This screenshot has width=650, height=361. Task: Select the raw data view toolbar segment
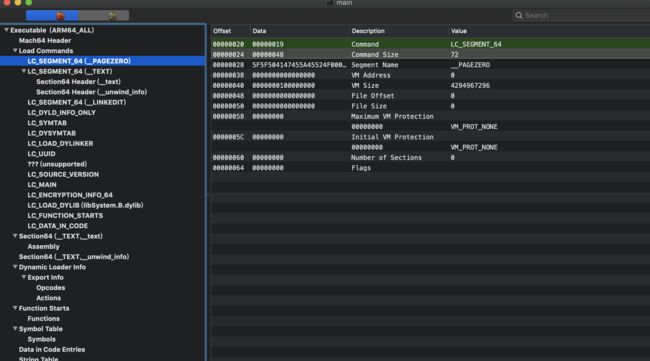pos(52,16)
